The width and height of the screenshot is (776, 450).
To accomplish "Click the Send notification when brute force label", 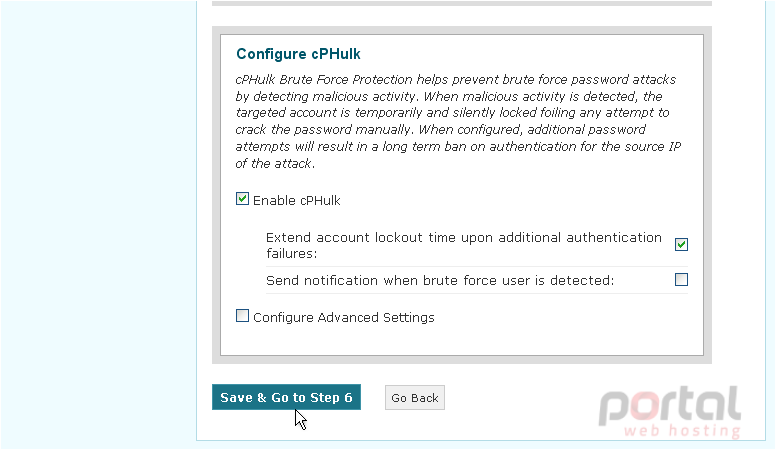I will pyautogui.click(x=440, y=281).
